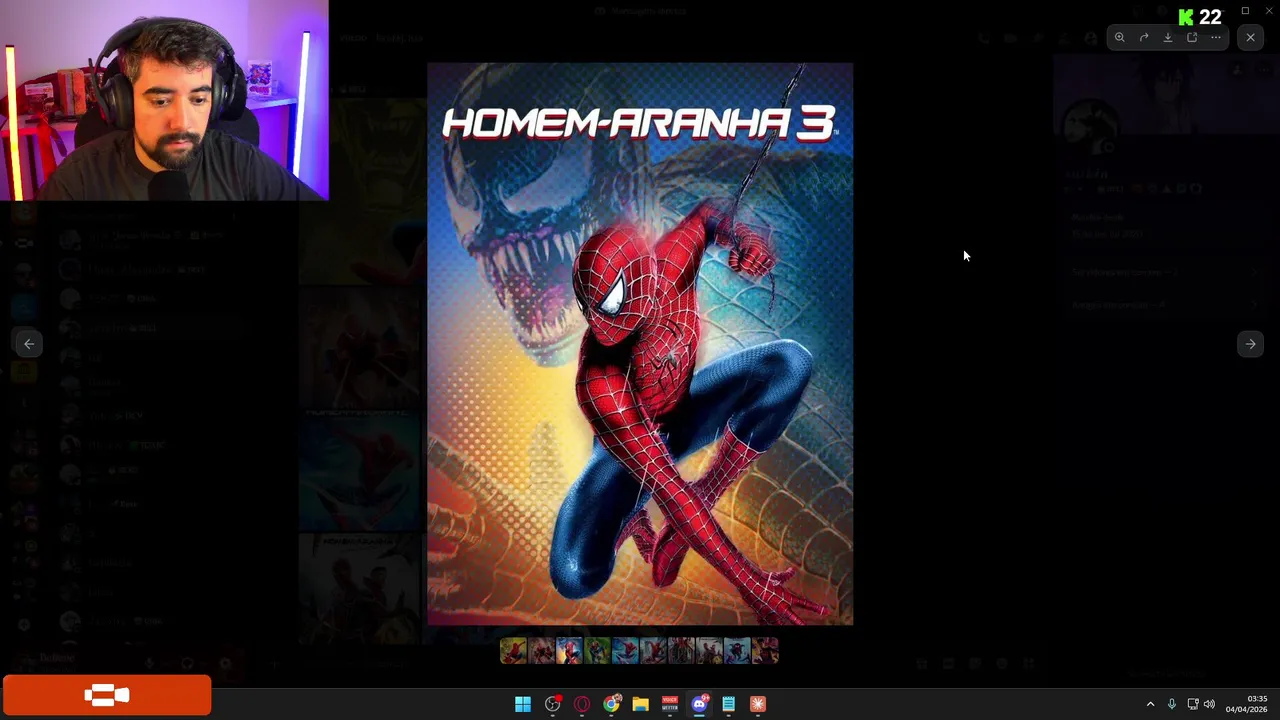
Task: Maximize the Discord window
Action: [x=1245, y=11]
